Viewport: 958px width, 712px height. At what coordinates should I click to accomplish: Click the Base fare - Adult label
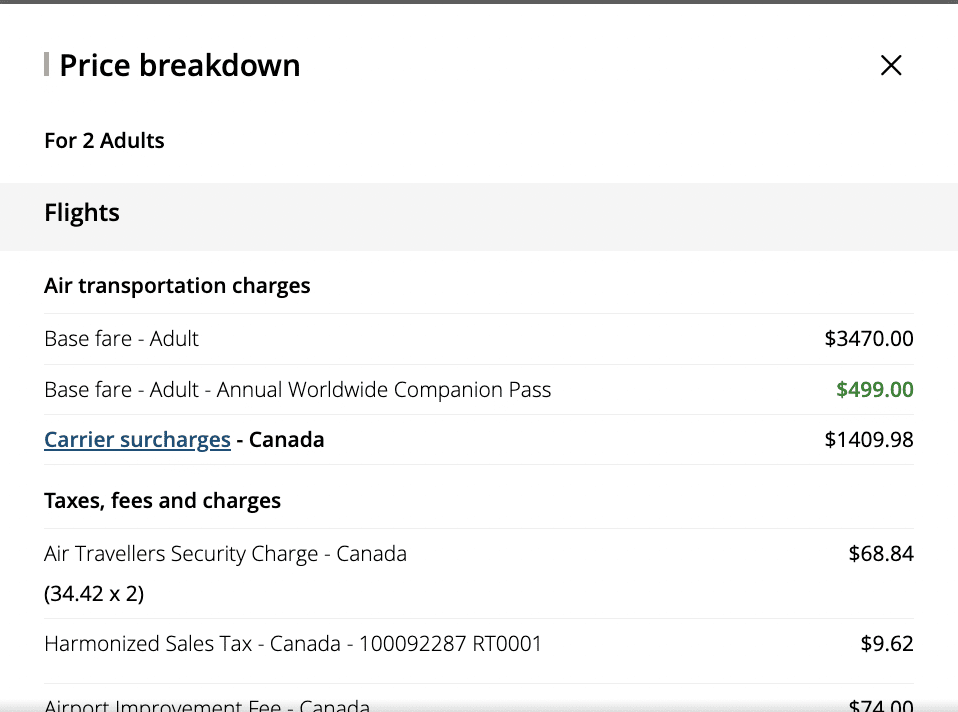(x=121, y=339)
